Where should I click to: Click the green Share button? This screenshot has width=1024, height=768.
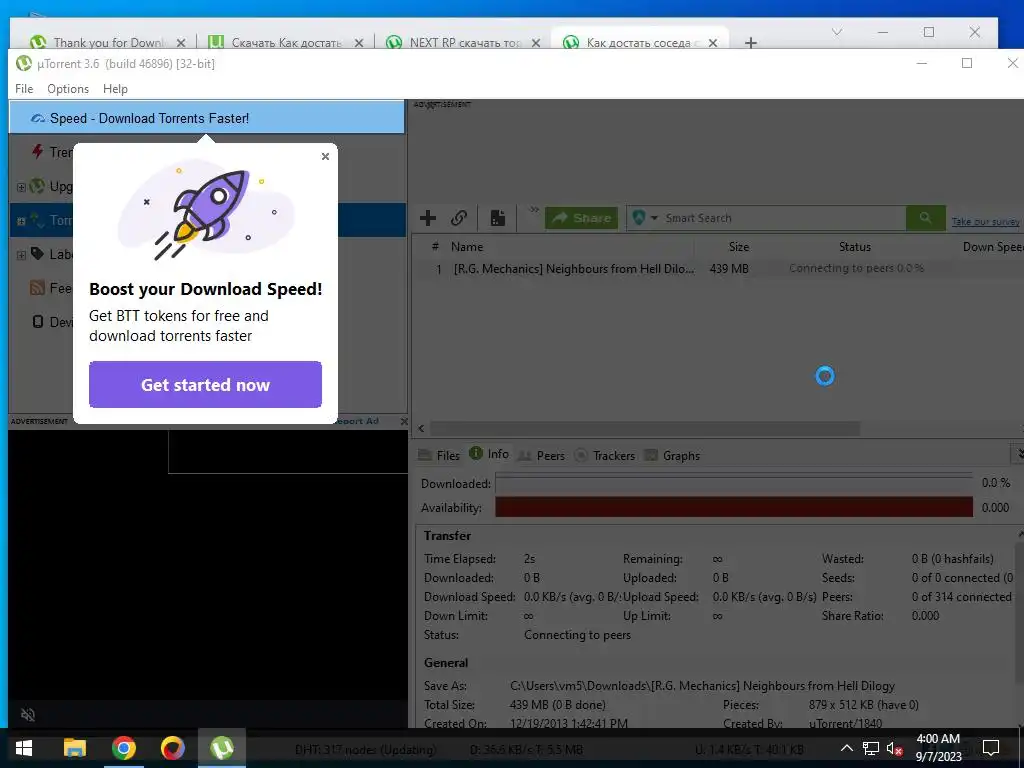click(581, 218)
